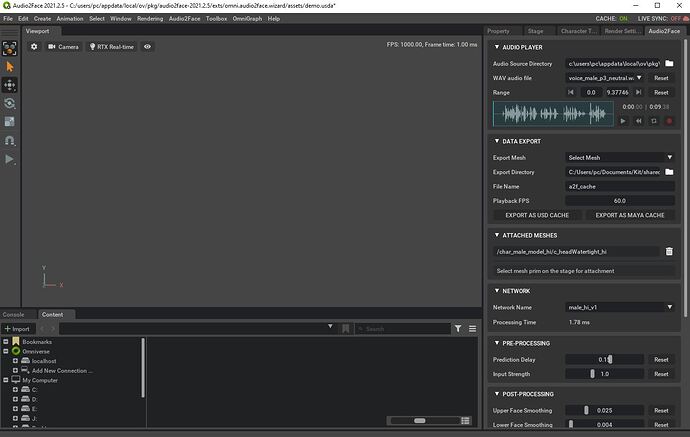Collapse the DATA EXPORT section
The image size is (690, 437).
click(497, 141)
